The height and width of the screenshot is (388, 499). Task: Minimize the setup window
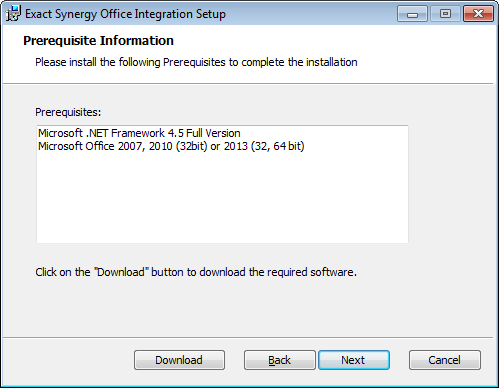(x=412, y=14)
